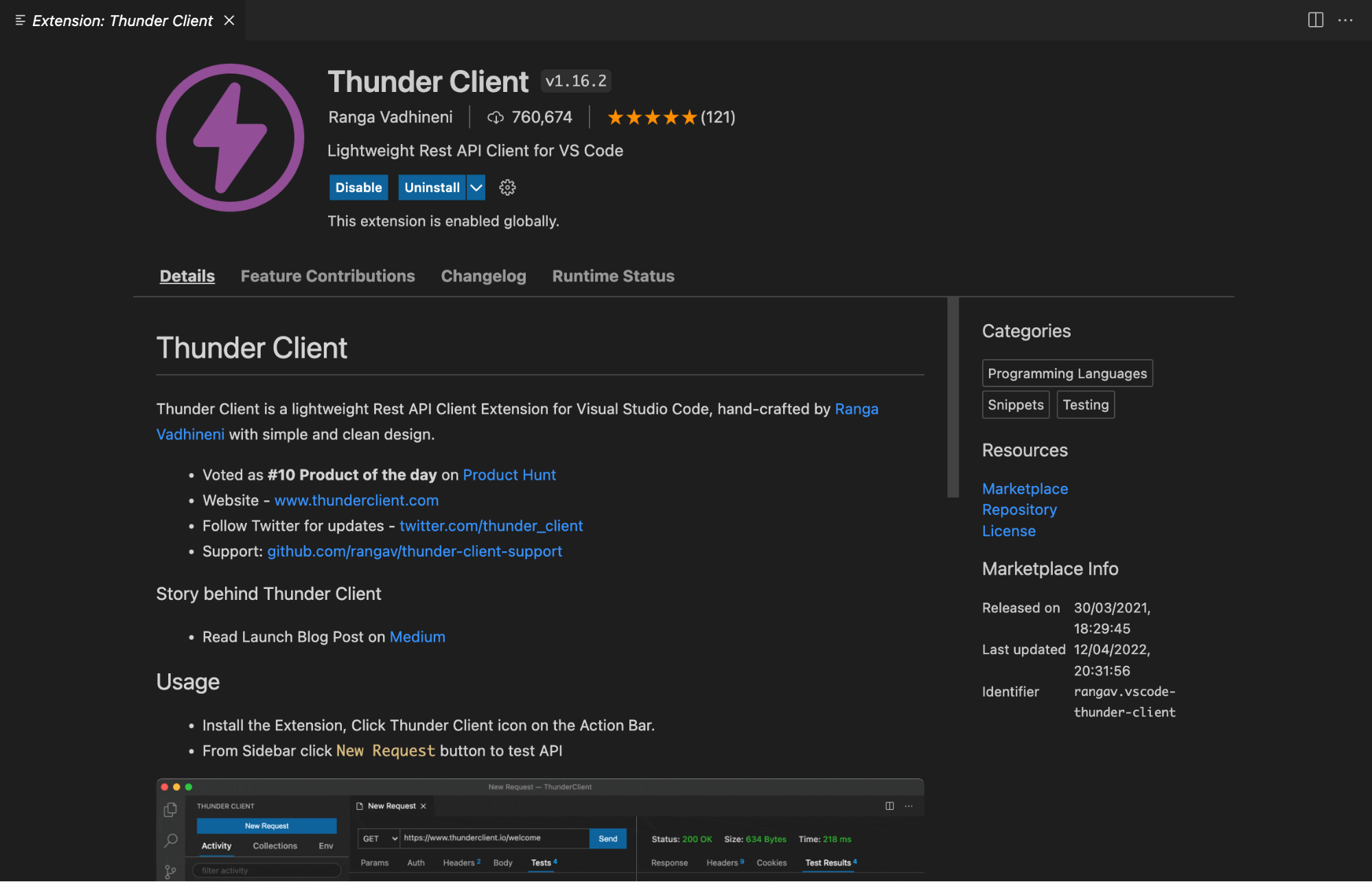Click the five-star rating icons
This screenshot has height=882, width=1372.
[x=651, y=117]
